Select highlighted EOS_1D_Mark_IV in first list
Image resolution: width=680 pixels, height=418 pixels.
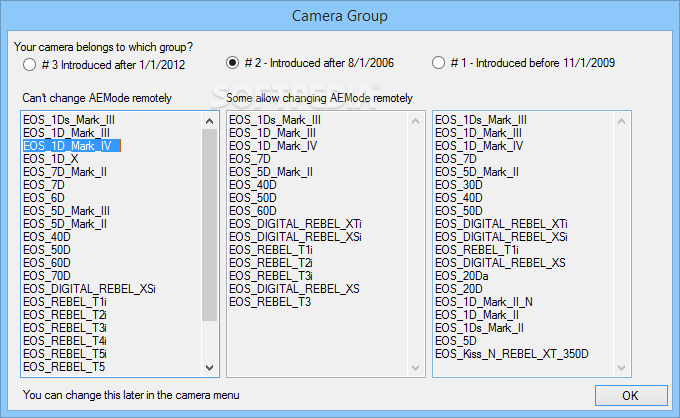pyautogui.click(x=72, y=146)
